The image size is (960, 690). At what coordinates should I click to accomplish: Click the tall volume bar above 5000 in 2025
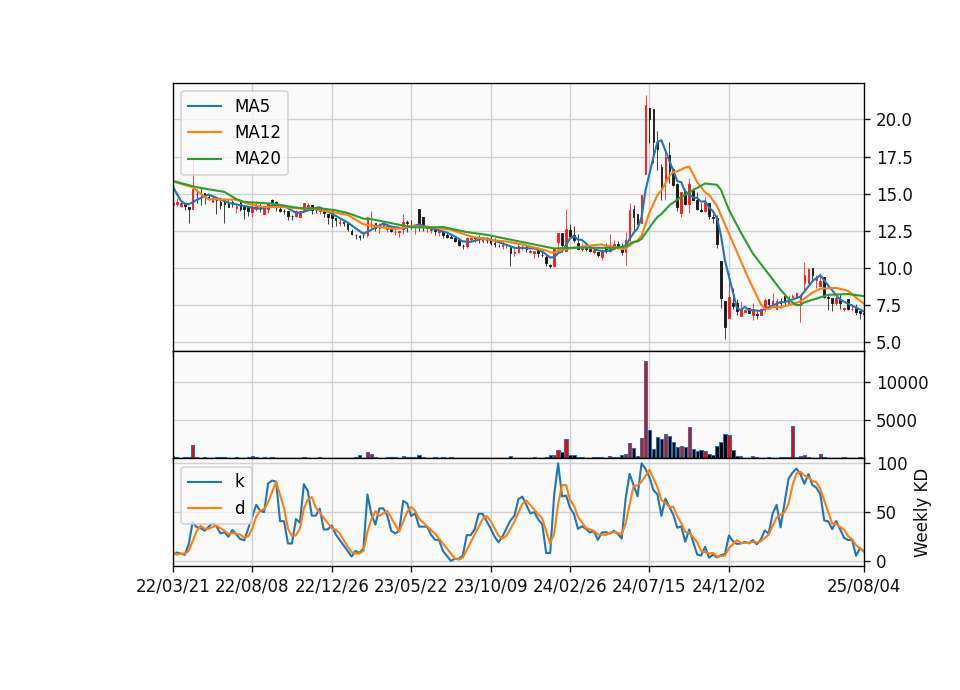(x=793, y=442)
